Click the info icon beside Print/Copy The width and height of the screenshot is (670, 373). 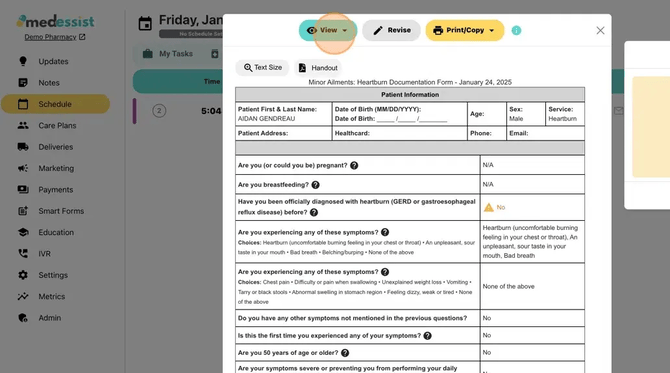(516, 30)
